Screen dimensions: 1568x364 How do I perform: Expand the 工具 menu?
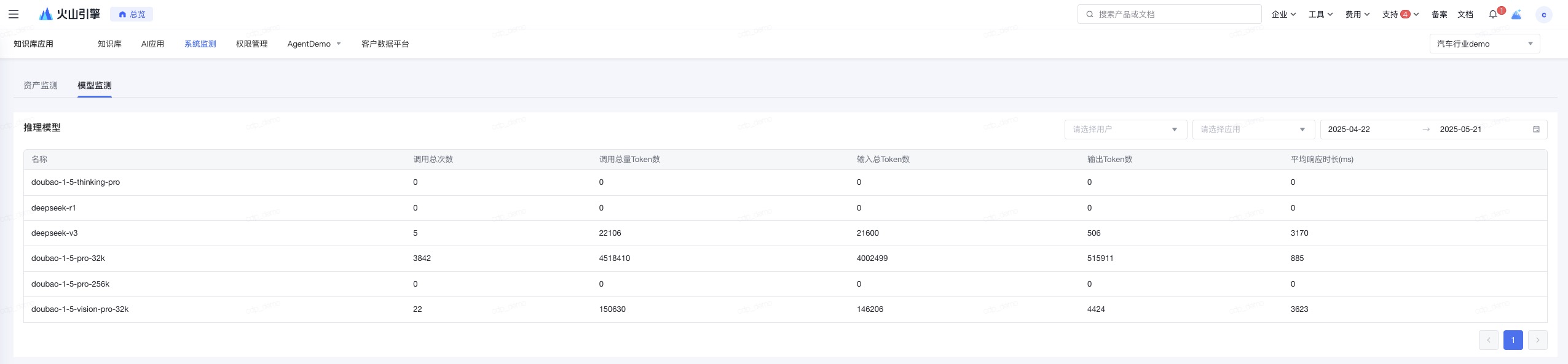point(1320,14)
